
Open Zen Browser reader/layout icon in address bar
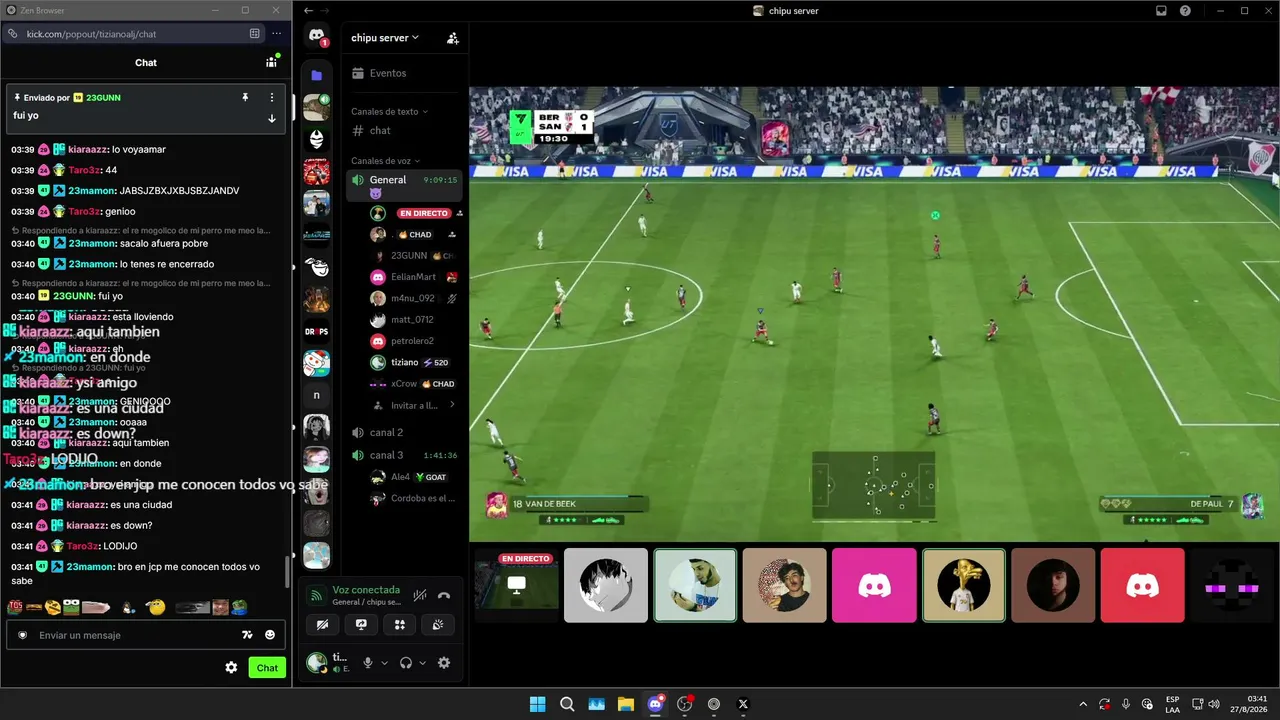255,34
